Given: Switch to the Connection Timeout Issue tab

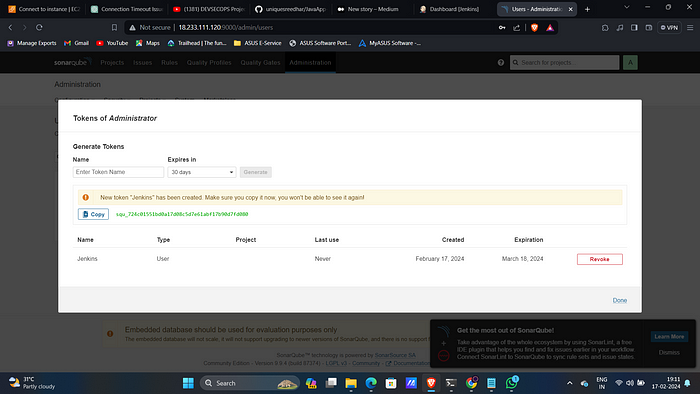Looking at the screenshot, I should pyautogui.click(x=127, y=9).
